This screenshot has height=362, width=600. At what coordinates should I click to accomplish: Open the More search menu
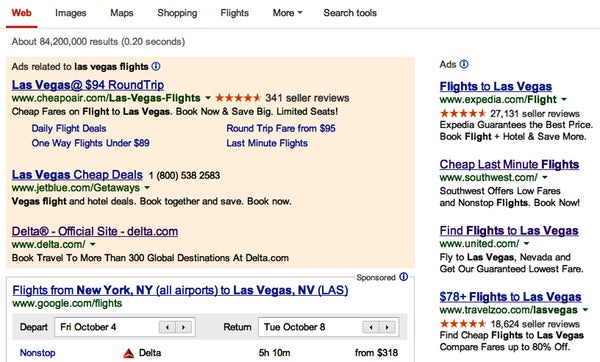(287, 13)
